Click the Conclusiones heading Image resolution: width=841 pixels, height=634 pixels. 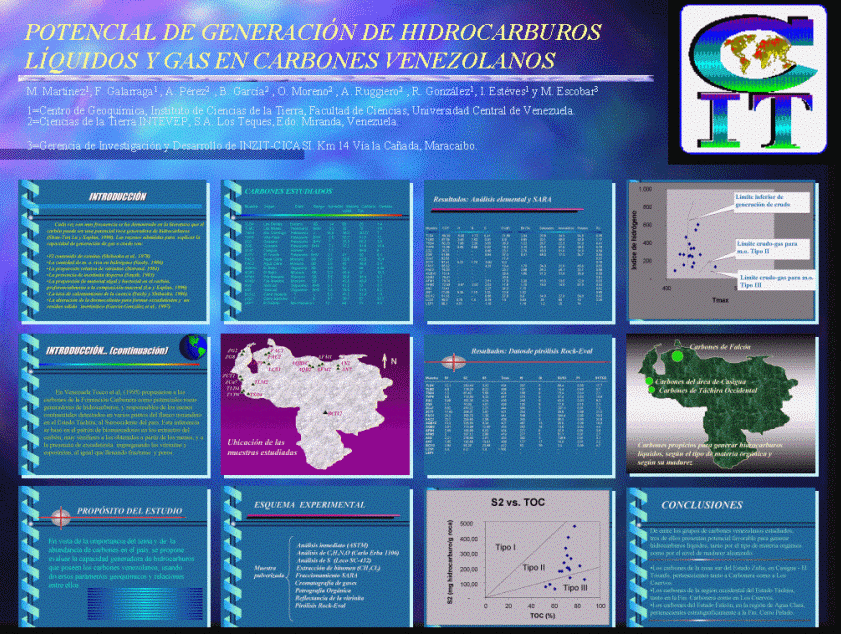coord(702,505)
